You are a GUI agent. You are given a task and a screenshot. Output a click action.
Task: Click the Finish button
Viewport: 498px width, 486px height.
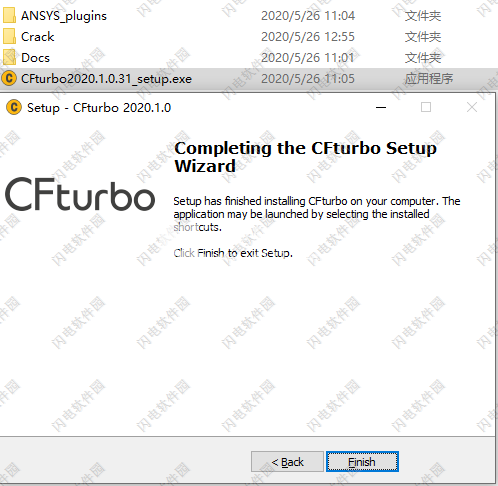tap(362, 462)
